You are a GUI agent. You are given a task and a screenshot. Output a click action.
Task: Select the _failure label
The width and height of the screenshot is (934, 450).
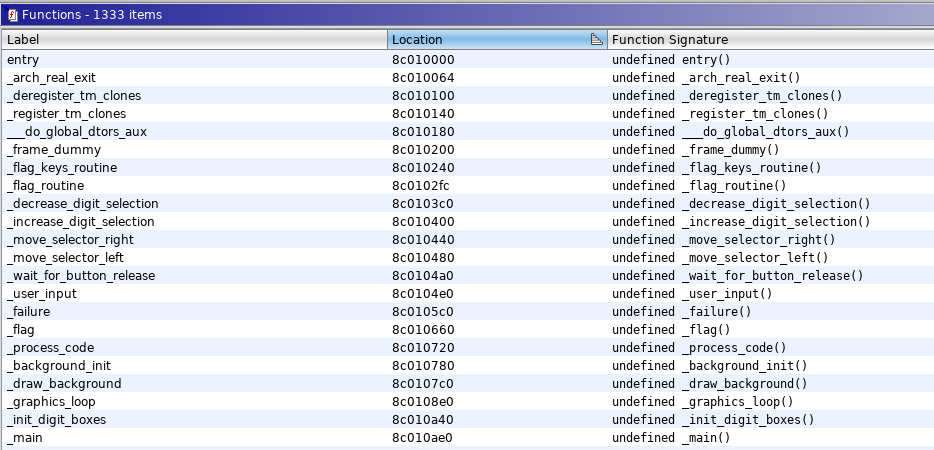(29, 311)
